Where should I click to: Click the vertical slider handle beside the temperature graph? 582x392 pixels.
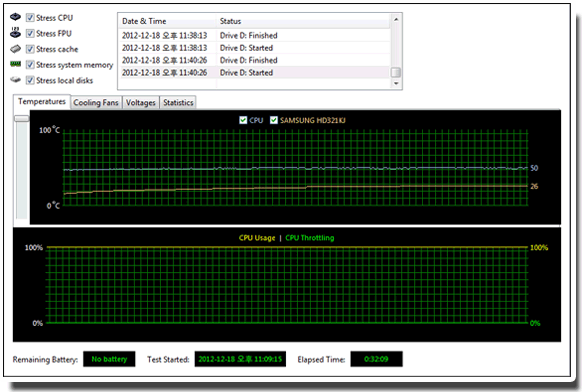[x=22, y=118]
